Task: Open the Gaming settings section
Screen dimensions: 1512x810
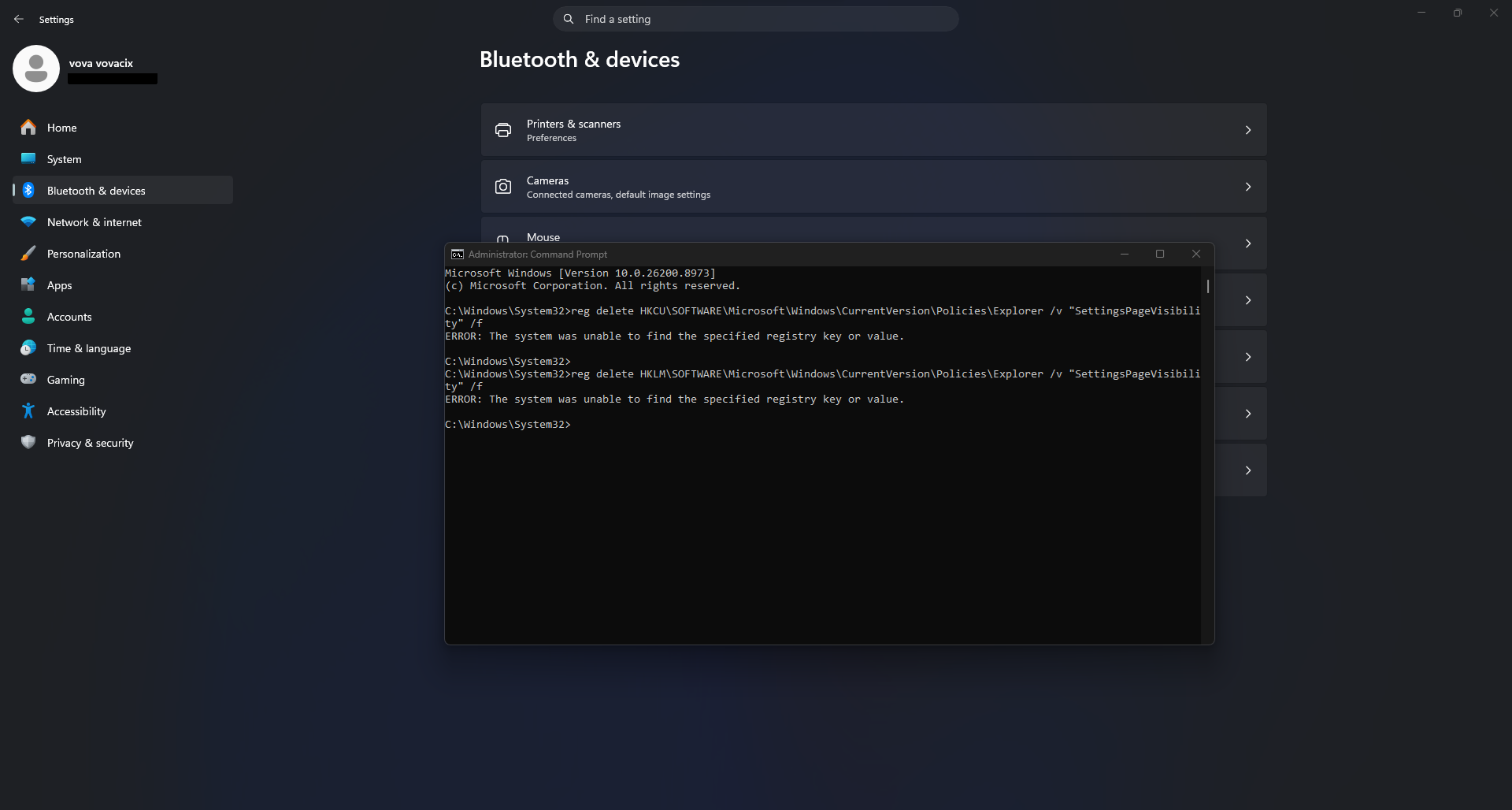Action: pos(123,380)
